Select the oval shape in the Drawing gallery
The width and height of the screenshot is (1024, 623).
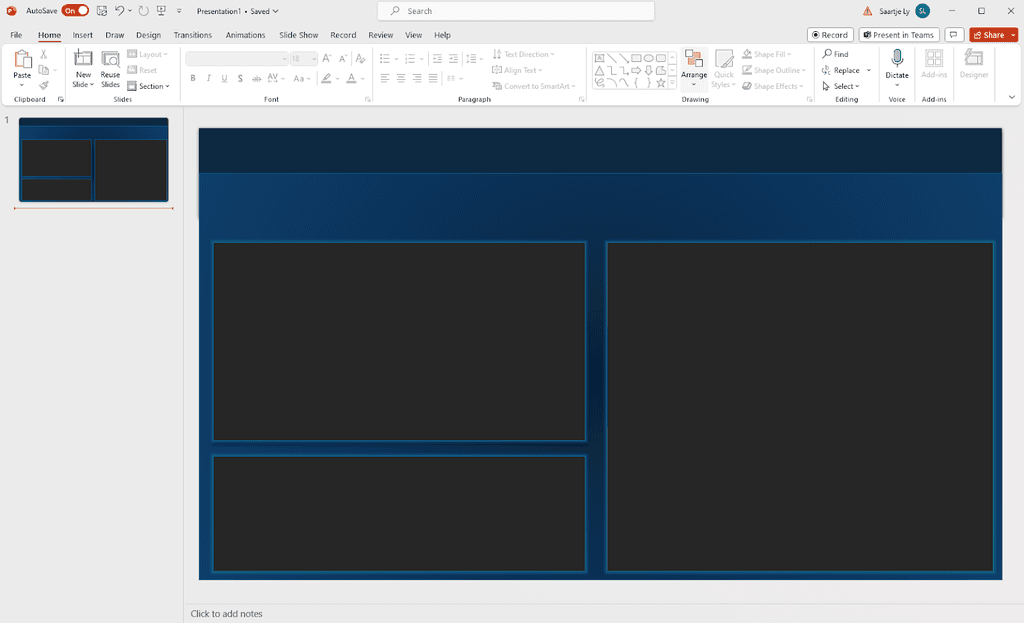click(649, 58)
